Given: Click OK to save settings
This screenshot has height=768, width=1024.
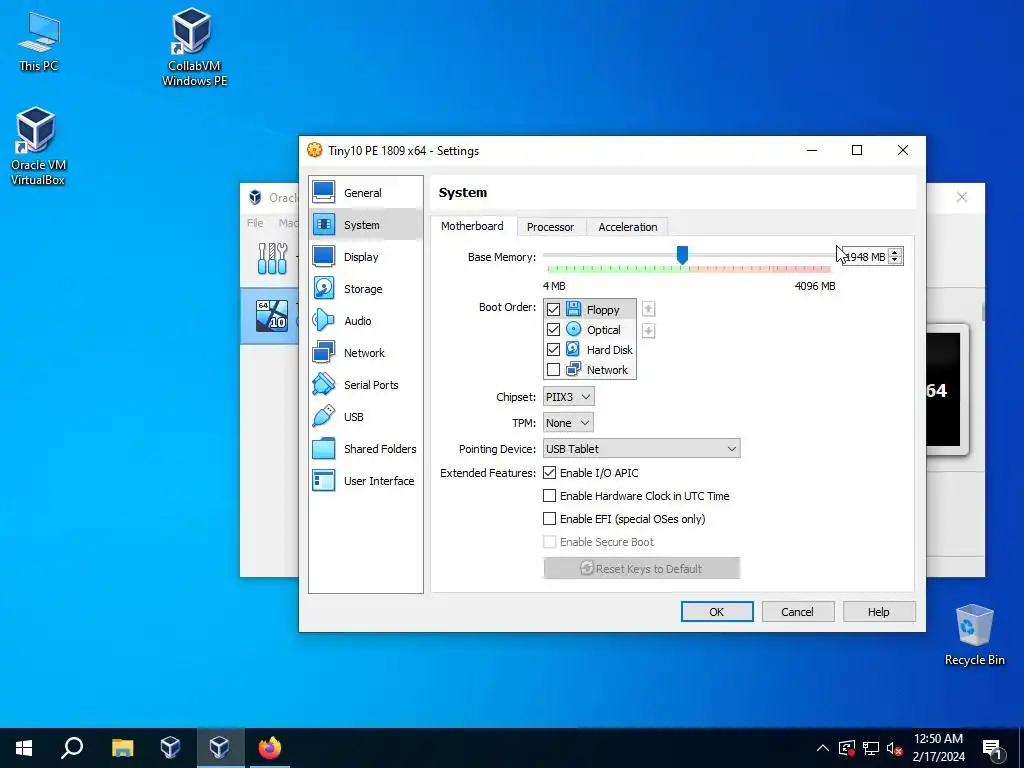Looking at the screenshot, I should pos(716,612).
